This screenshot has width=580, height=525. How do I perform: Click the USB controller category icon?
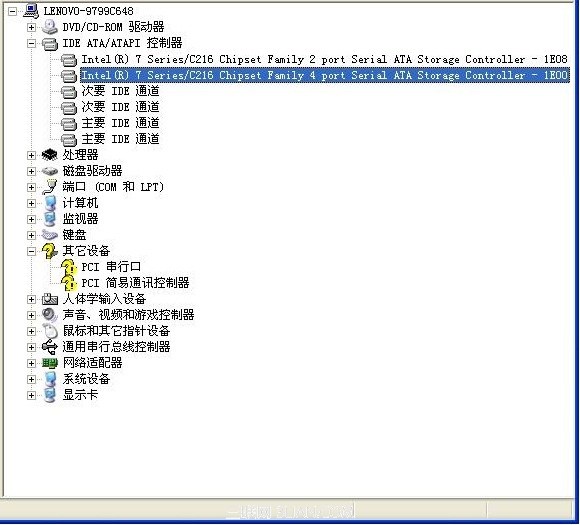50,347
